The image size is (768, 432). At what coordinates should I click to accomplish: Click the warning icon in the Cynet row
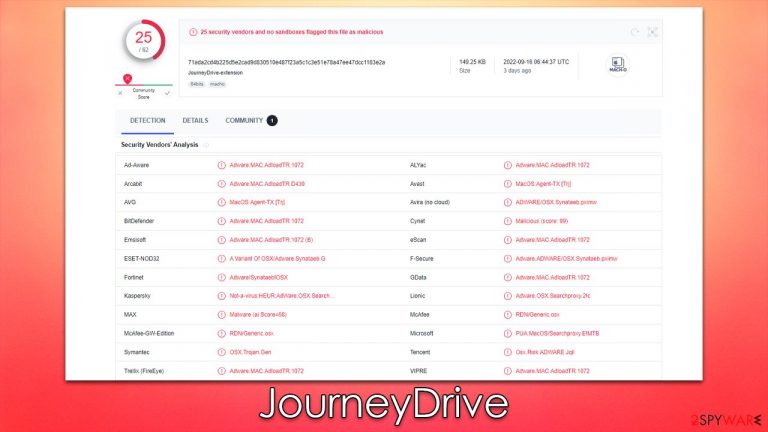[507, 221]
